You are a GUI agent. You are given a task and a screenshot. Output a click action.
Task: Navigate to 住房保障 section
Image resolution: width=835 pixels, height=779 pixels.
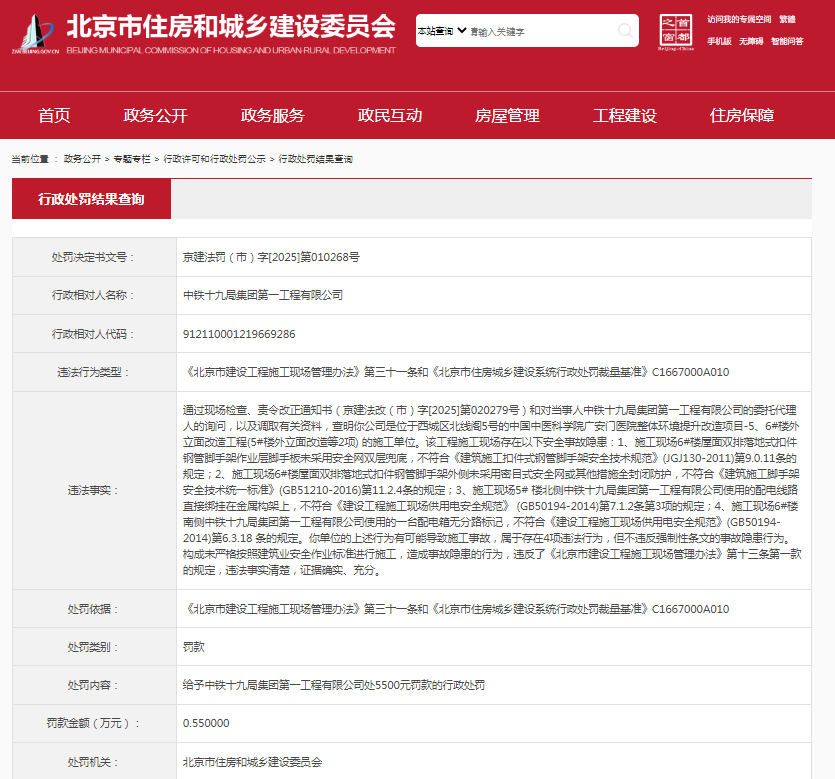tap(742, 116)
